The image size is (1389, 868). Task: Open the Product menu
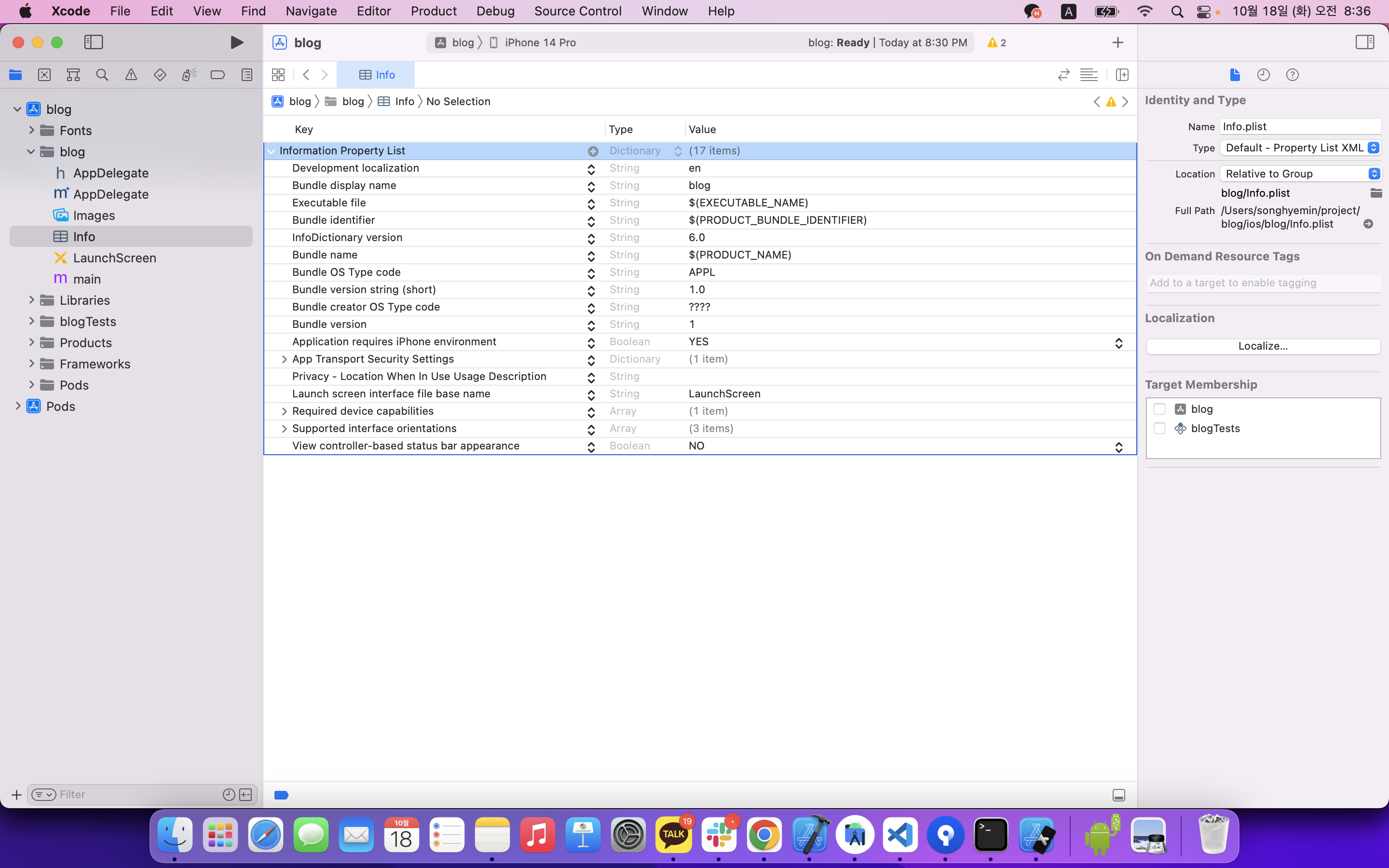point(434,11)
